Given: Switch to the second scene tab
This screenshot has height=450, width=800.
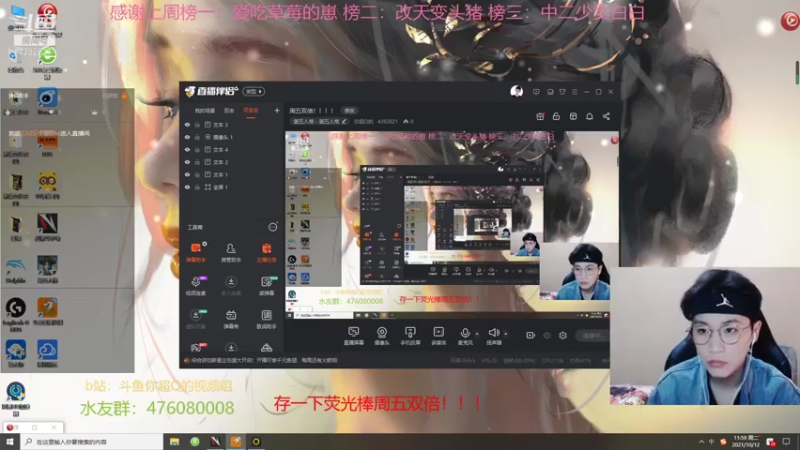Looking at the screenshot, I should point(229,111).
